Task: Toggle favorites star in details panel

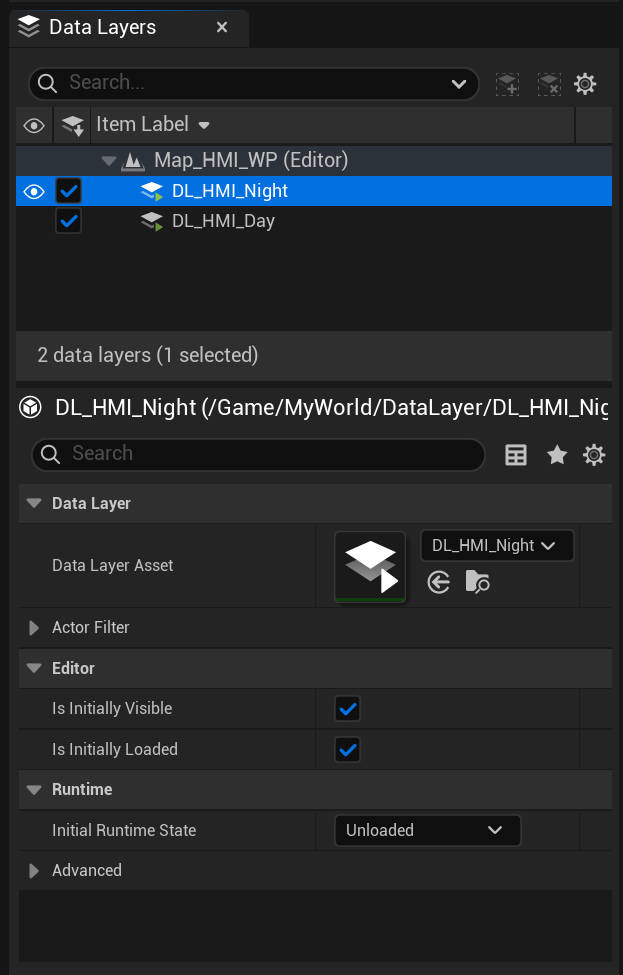Action: (557, 455)
